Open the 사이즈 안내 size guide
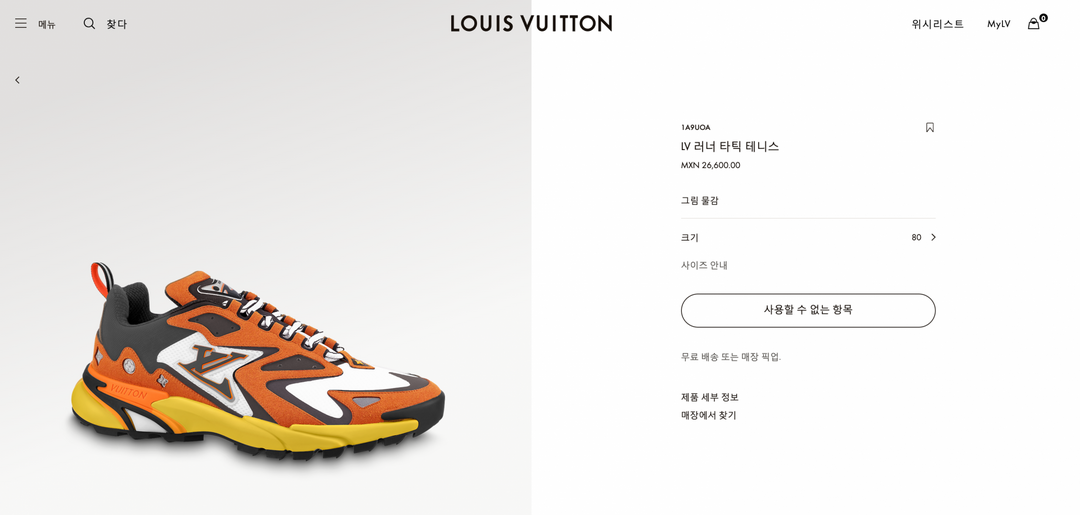1080x515 pixels. (705, 265)
